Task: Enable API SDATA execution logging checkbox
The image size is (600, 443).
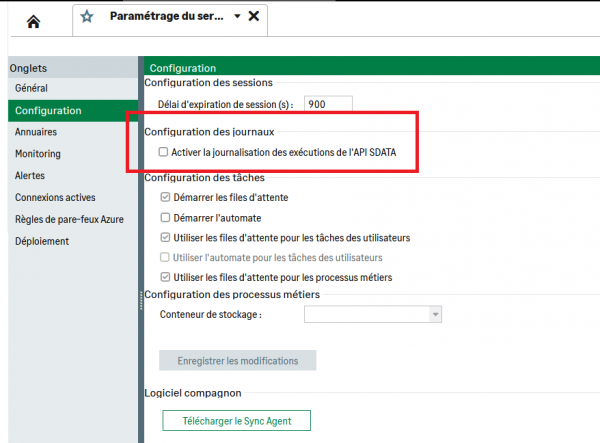Action: [x=163, y=152]
